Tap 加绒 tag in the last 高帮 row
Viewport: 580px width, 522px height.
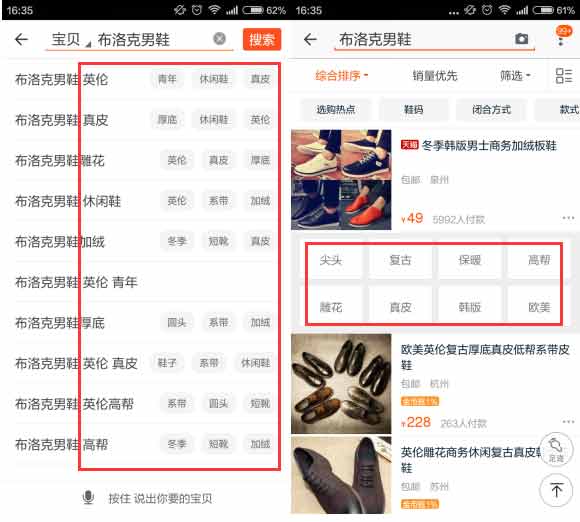(x=260, y=445)
